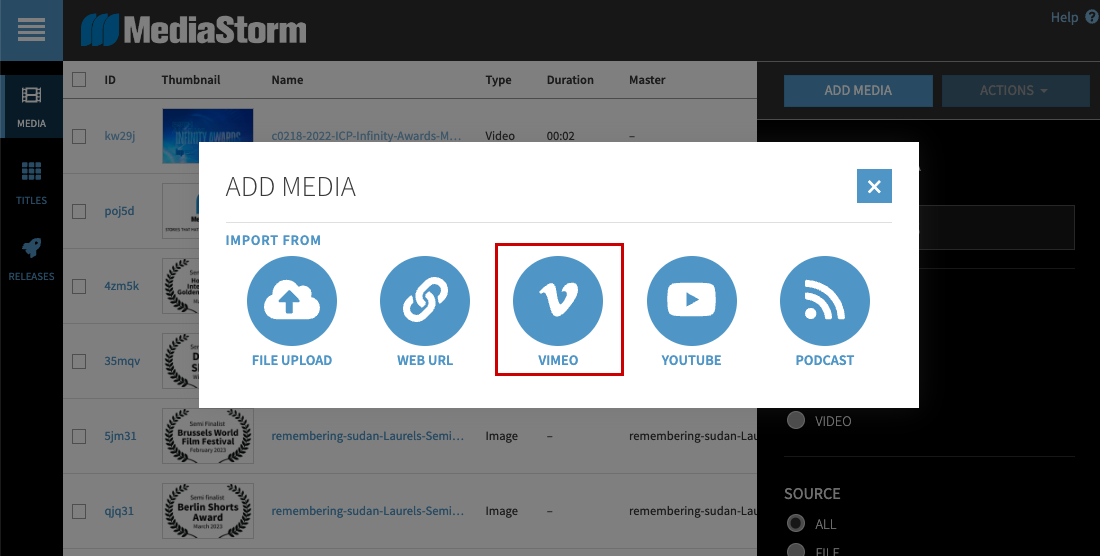Open media ID poj5d
1100x556 pixels.
click(119, 211)
